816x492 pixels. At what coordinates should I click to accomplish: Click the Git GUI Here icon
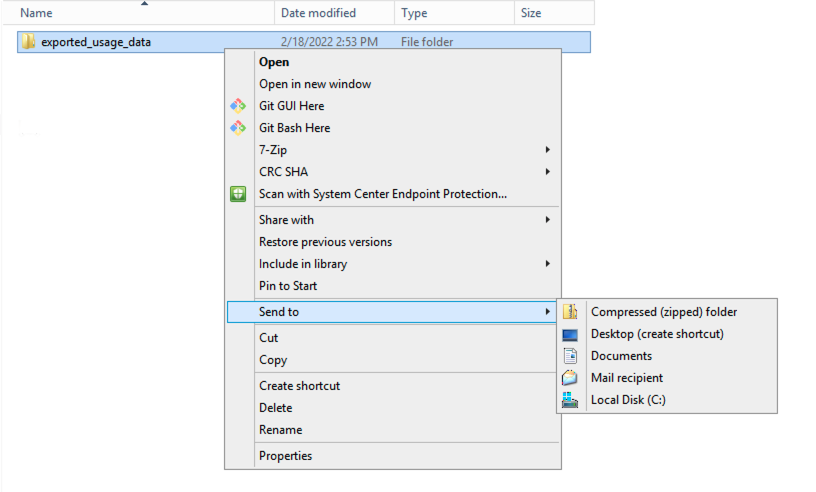pos(237,106)
